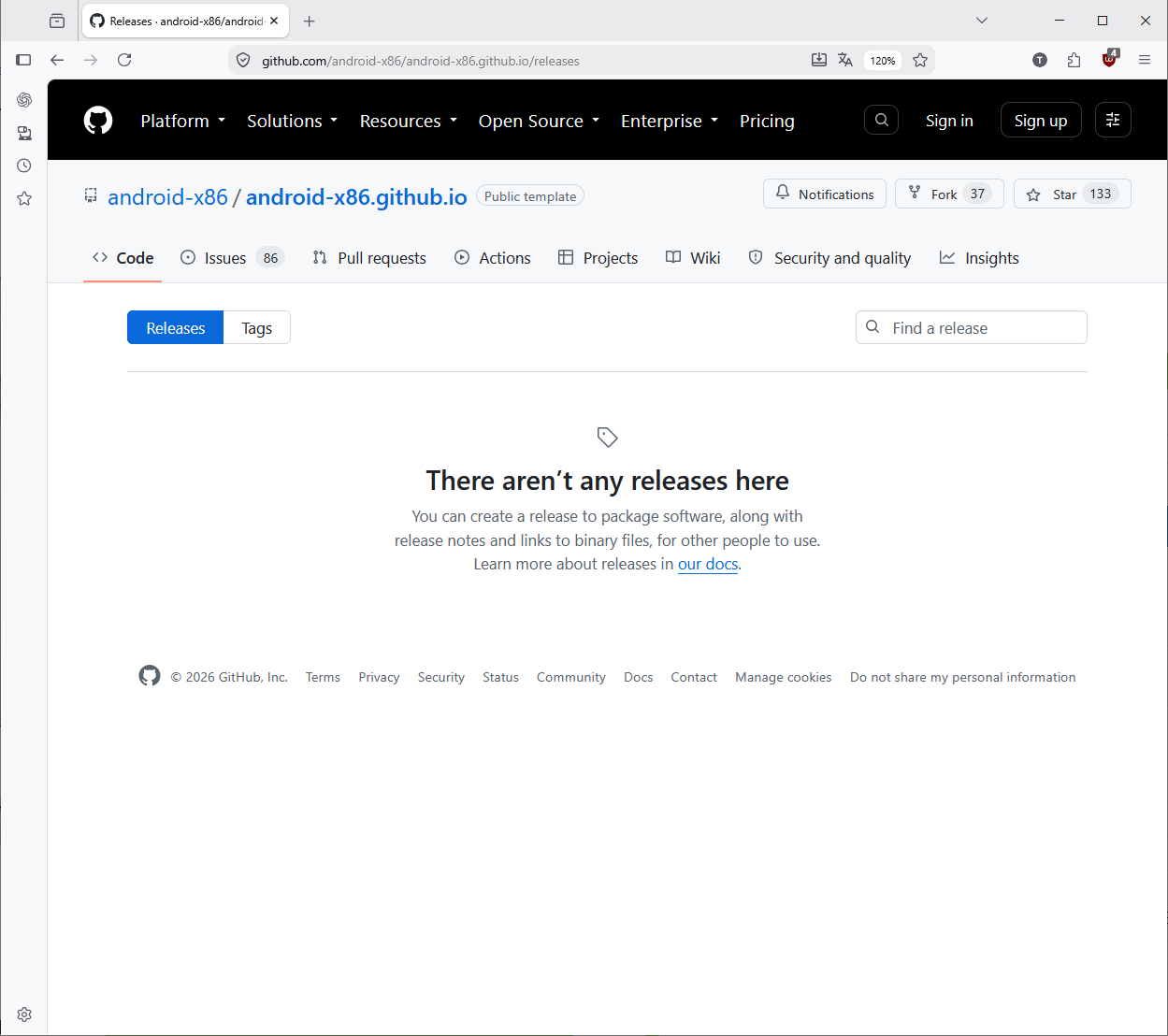Screen dimensions: 1168x1036
Task: Go back with browser back arrow
Action: pos(57,60)
